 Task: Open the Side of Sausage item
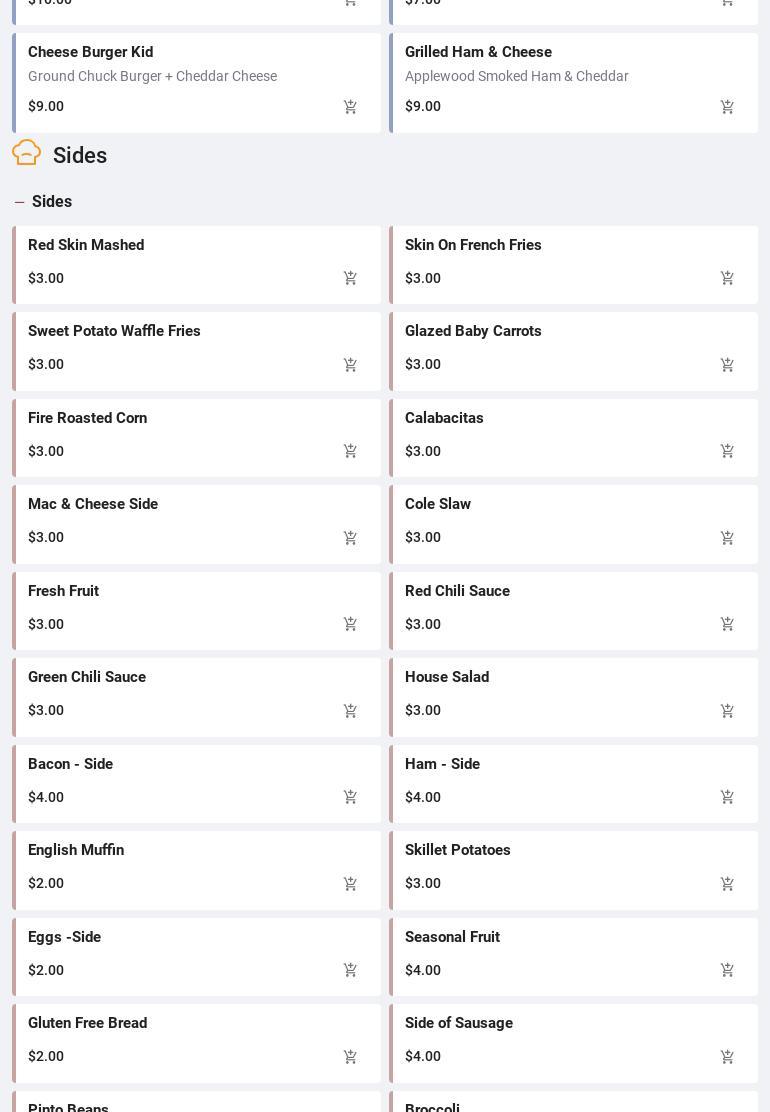tap(459, 1024)
